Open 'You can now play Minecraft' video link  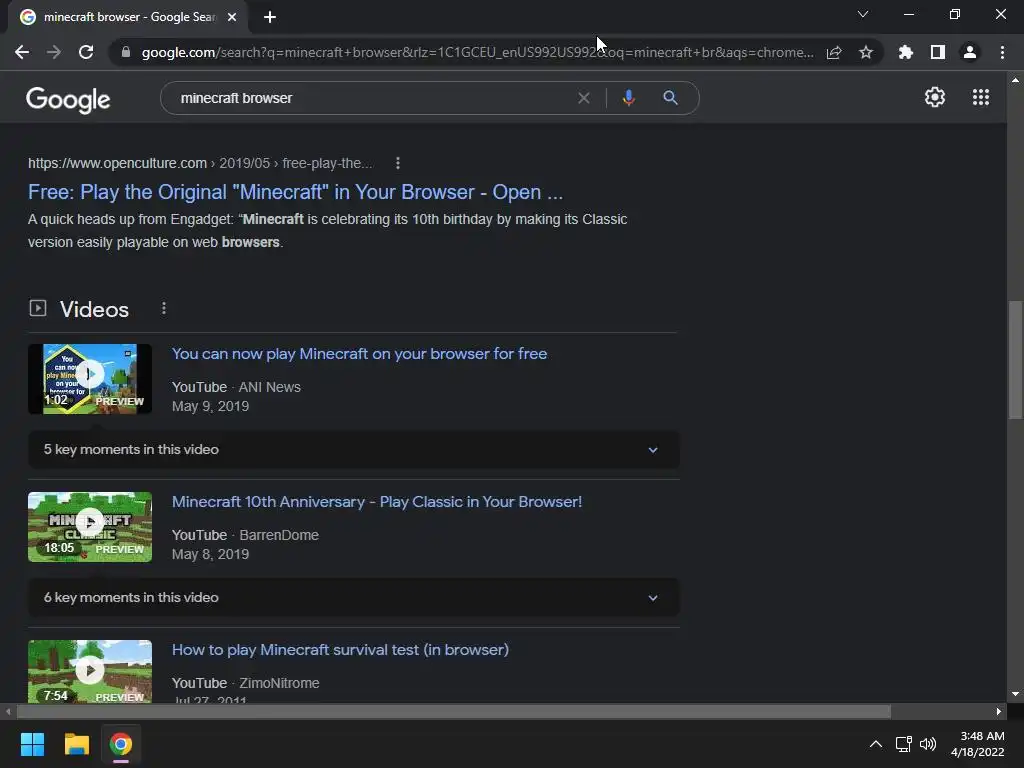coord(359,354)
